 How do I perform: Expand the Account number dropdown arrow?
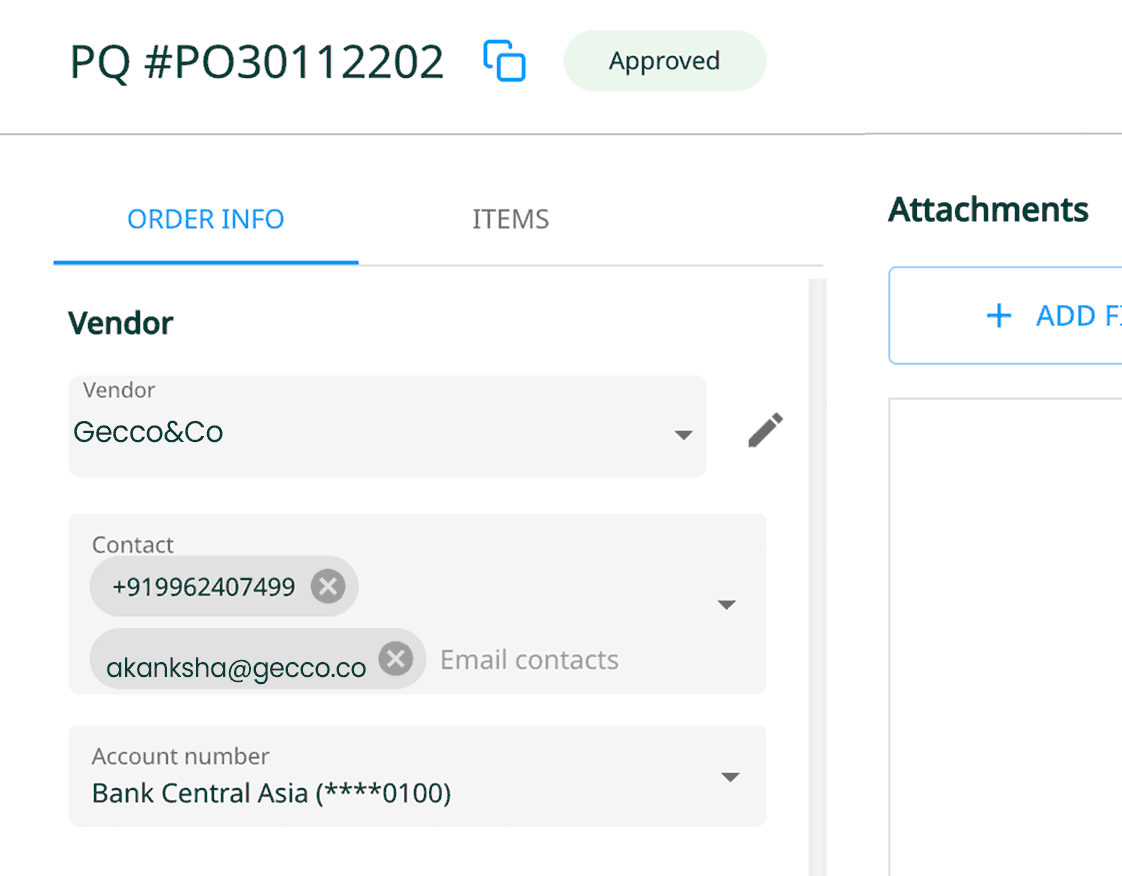(x=730, y=777)
